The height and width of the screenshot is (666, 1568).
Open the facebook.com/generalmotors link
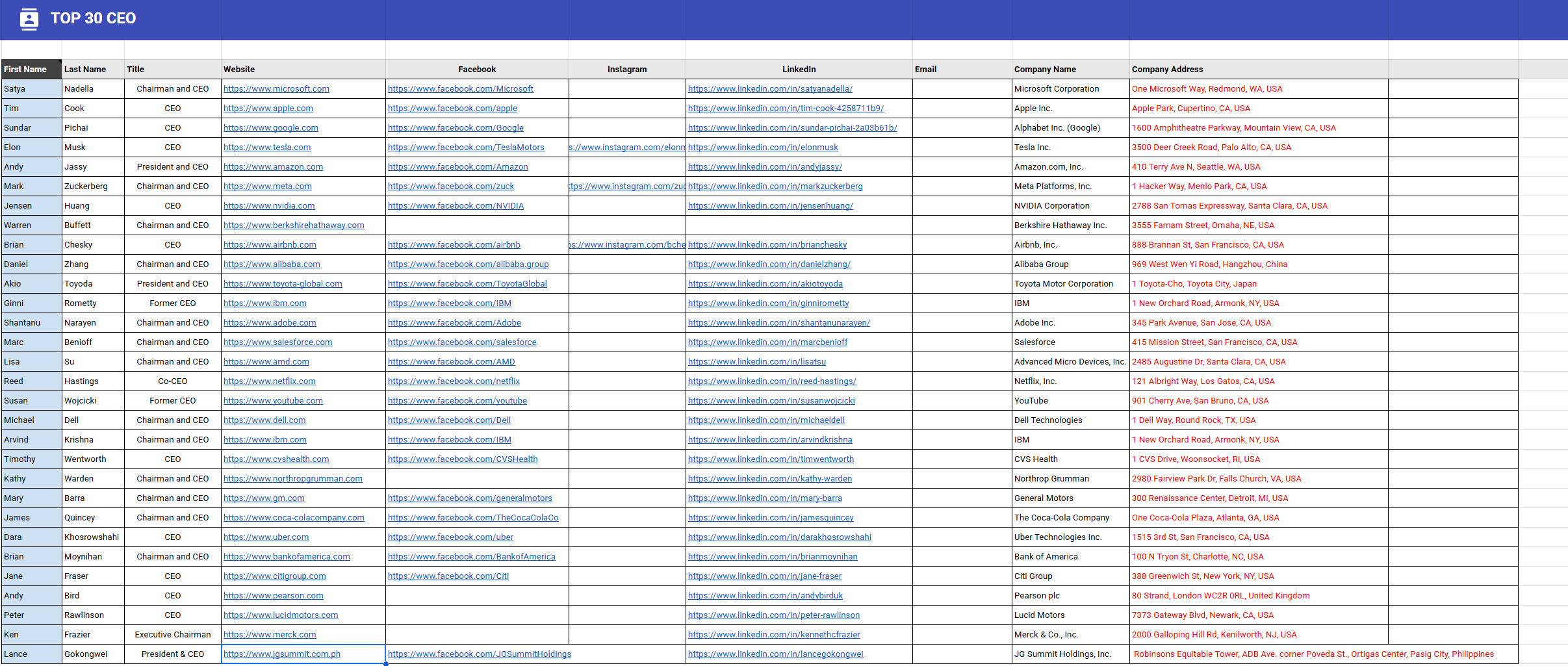pos(470,498)
